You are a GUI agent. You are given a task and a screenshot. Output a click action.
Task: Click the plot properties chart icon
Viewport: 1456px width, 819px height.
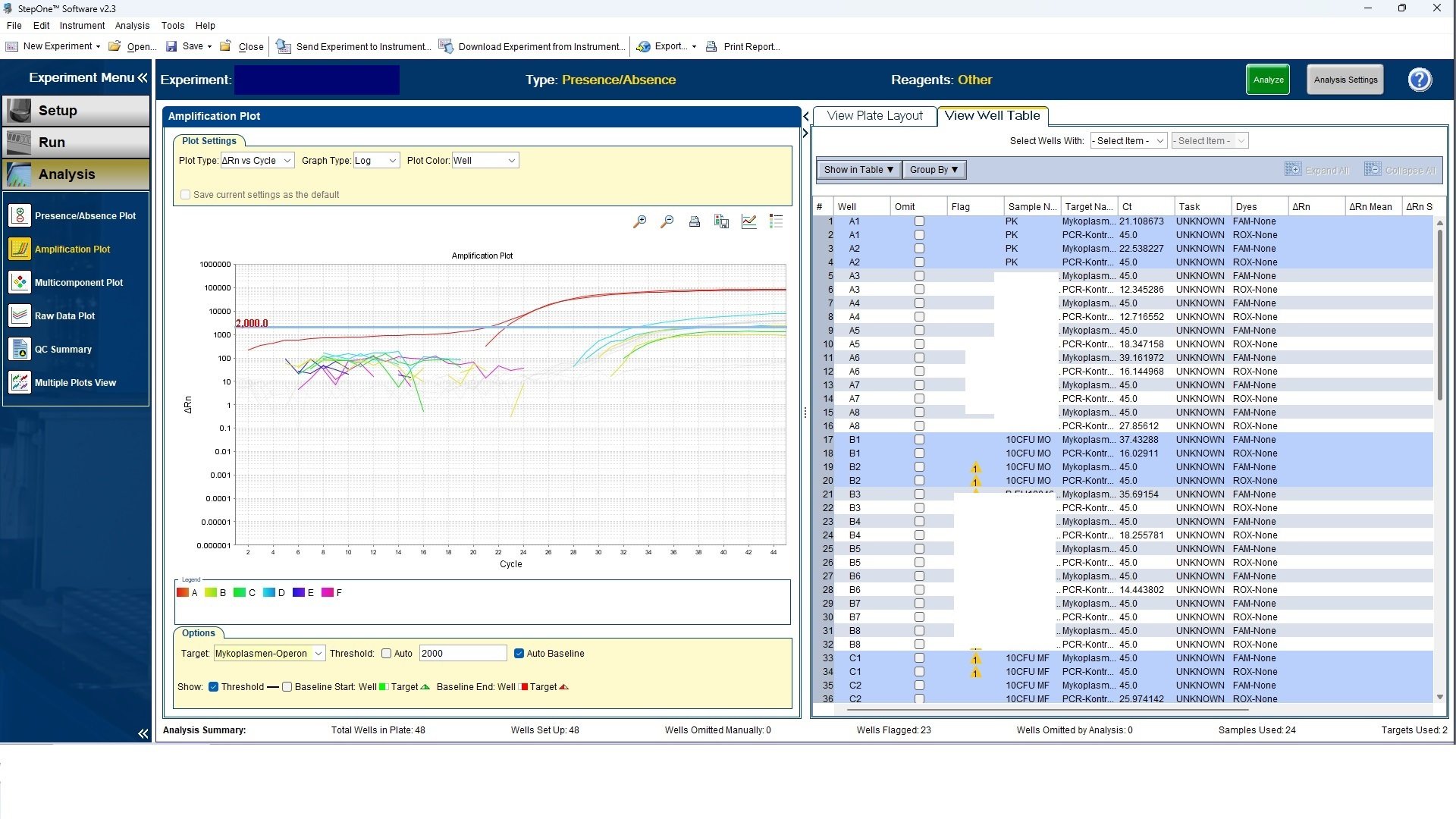pyautogui.click(x=748, y=221)
